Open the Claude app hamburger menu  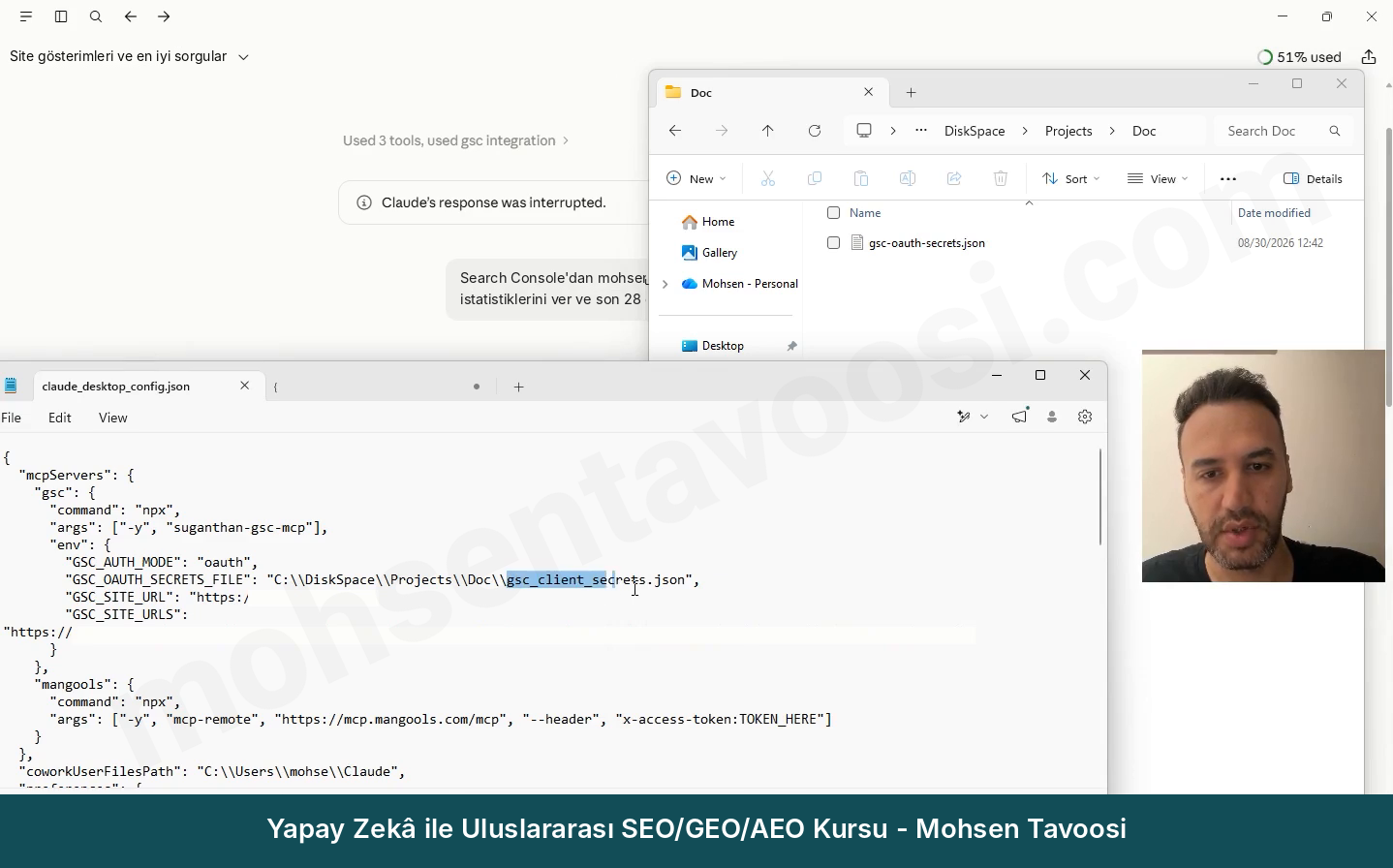click(26, 16)
